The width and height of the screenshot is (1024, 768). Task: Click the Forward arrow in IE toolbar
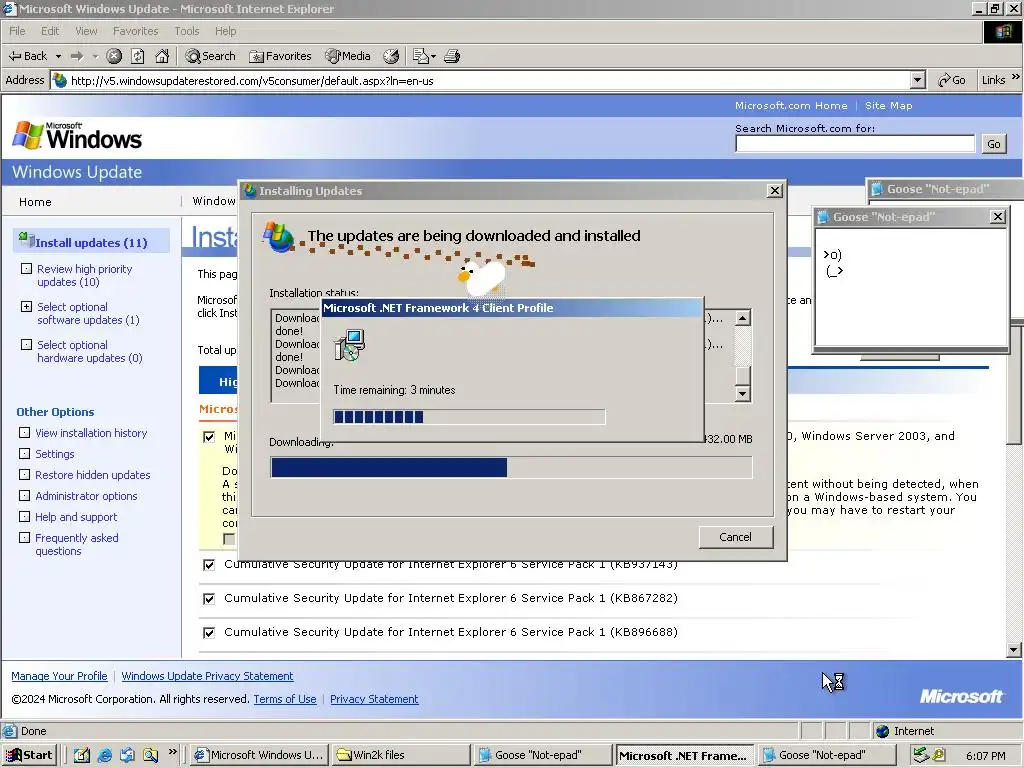click(x=77, y=56)
